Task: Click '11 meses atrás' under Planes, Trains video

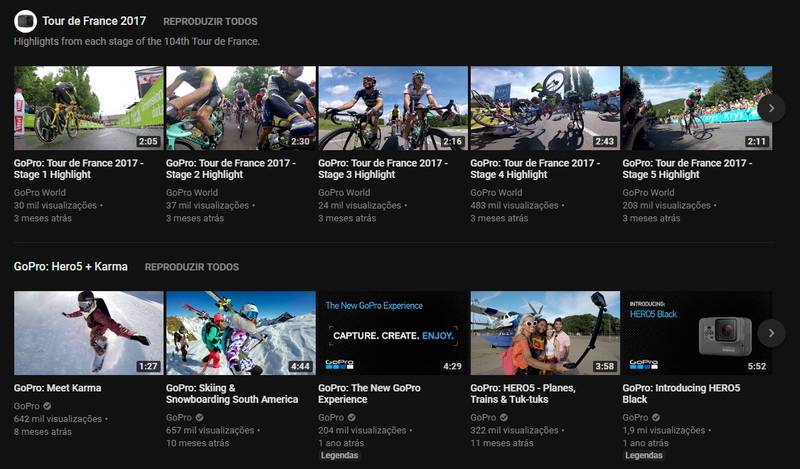Action: pos(502,443)
